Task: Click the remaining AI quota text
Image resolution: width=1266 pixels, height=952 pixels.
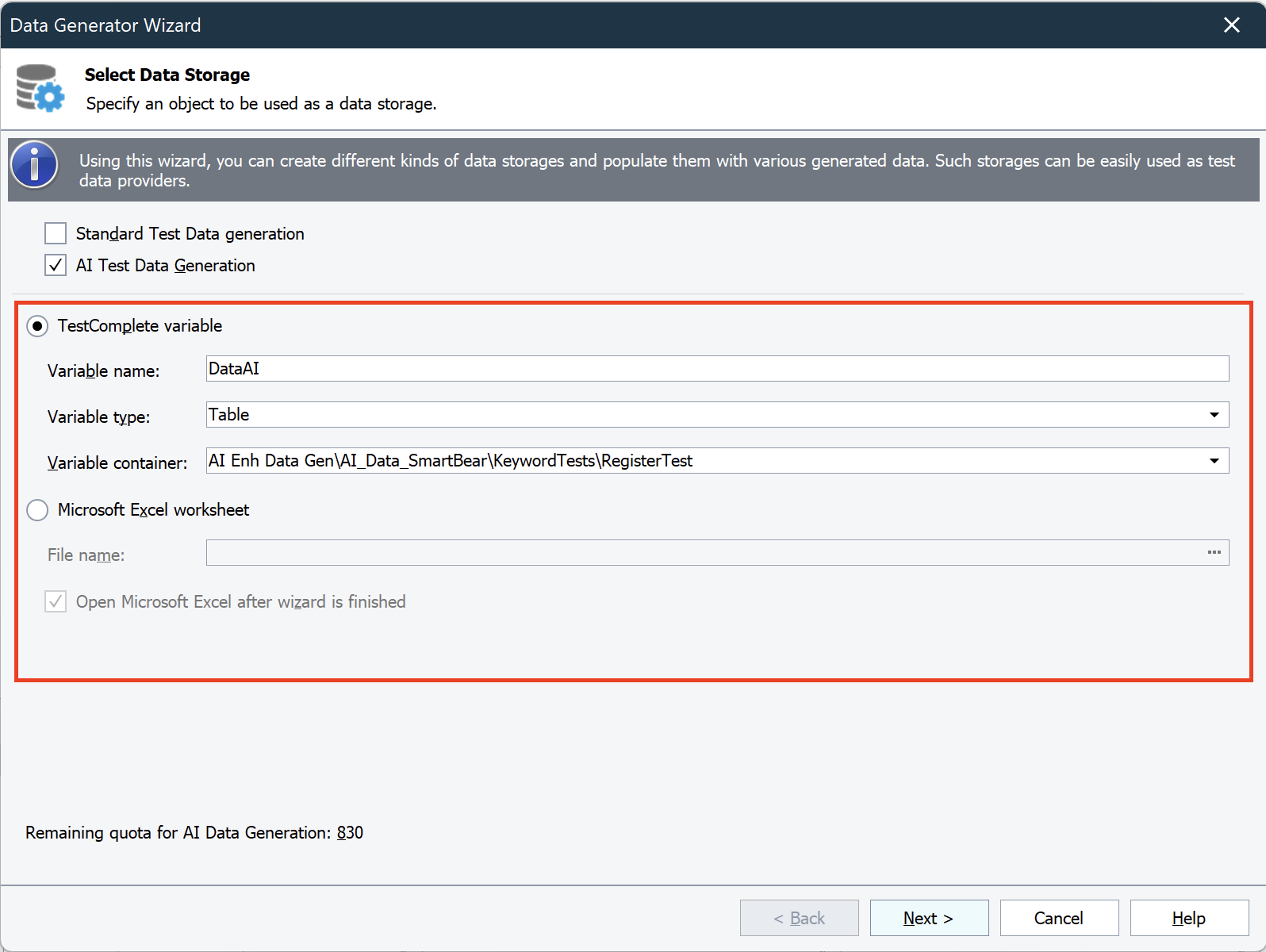Action: pyautogui.click(x=194, y=832)
